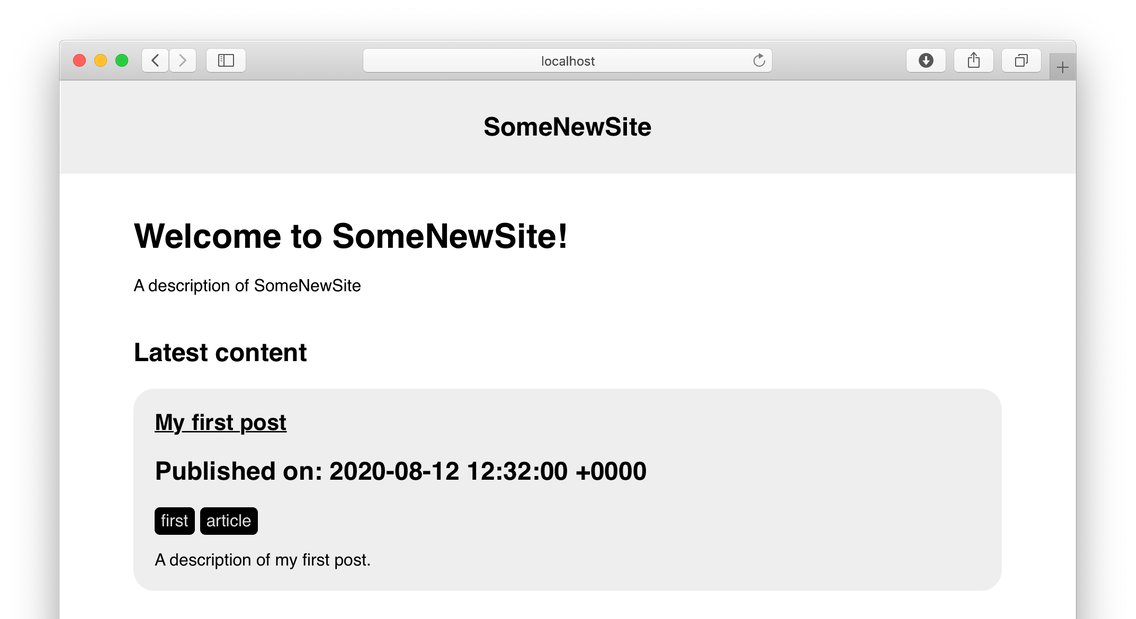The height and width of the screenshot is (619, 1136).
Task: Show the downloads list
Action: (x=926, y=61)
